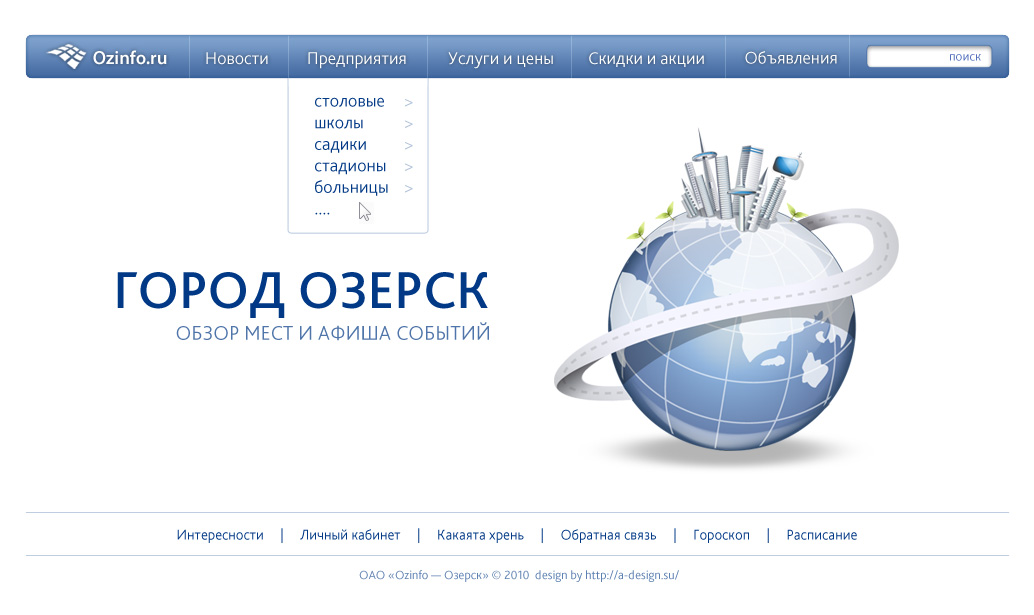The width and height of the screenshot is (1034, 615).
Task: Choose стадионы from the dropdown
Action: [350, 166]
